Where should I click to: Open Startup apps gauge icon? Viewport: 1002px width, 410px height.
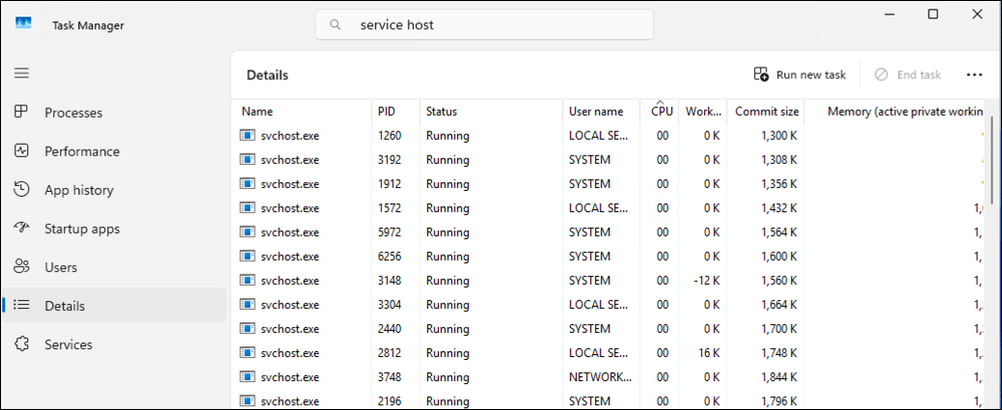(x=22, y=229)
